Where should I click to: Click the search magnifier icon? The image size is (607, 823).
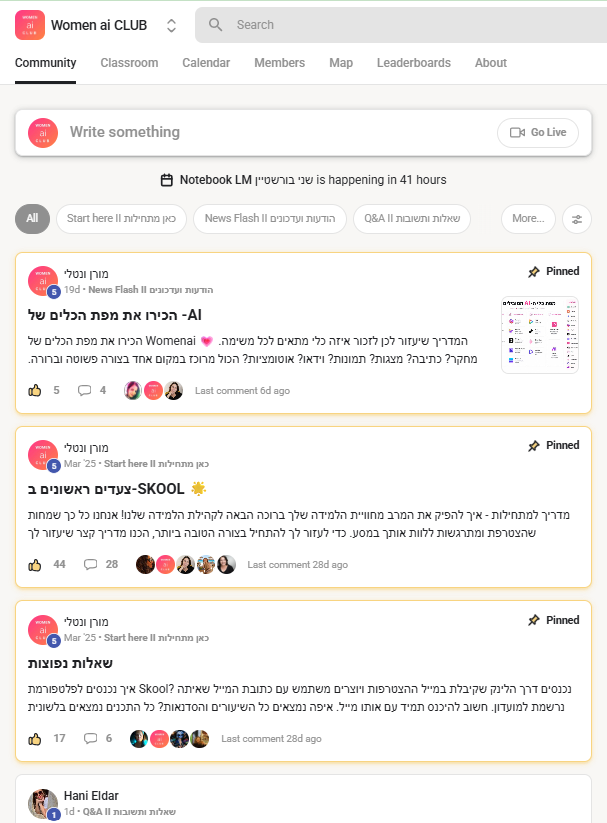215,25
